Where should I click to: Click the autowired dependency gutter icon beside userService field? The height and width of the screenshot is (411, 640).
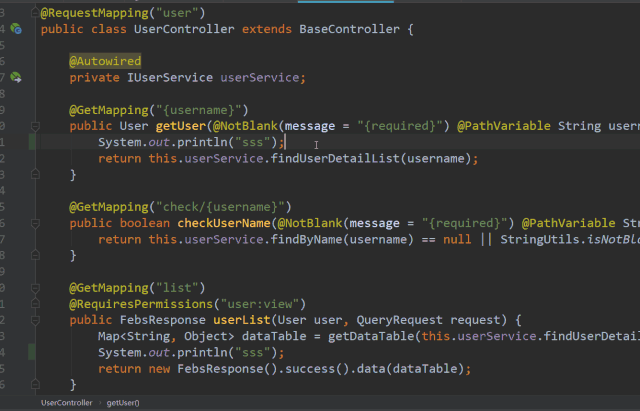[16, 77]
